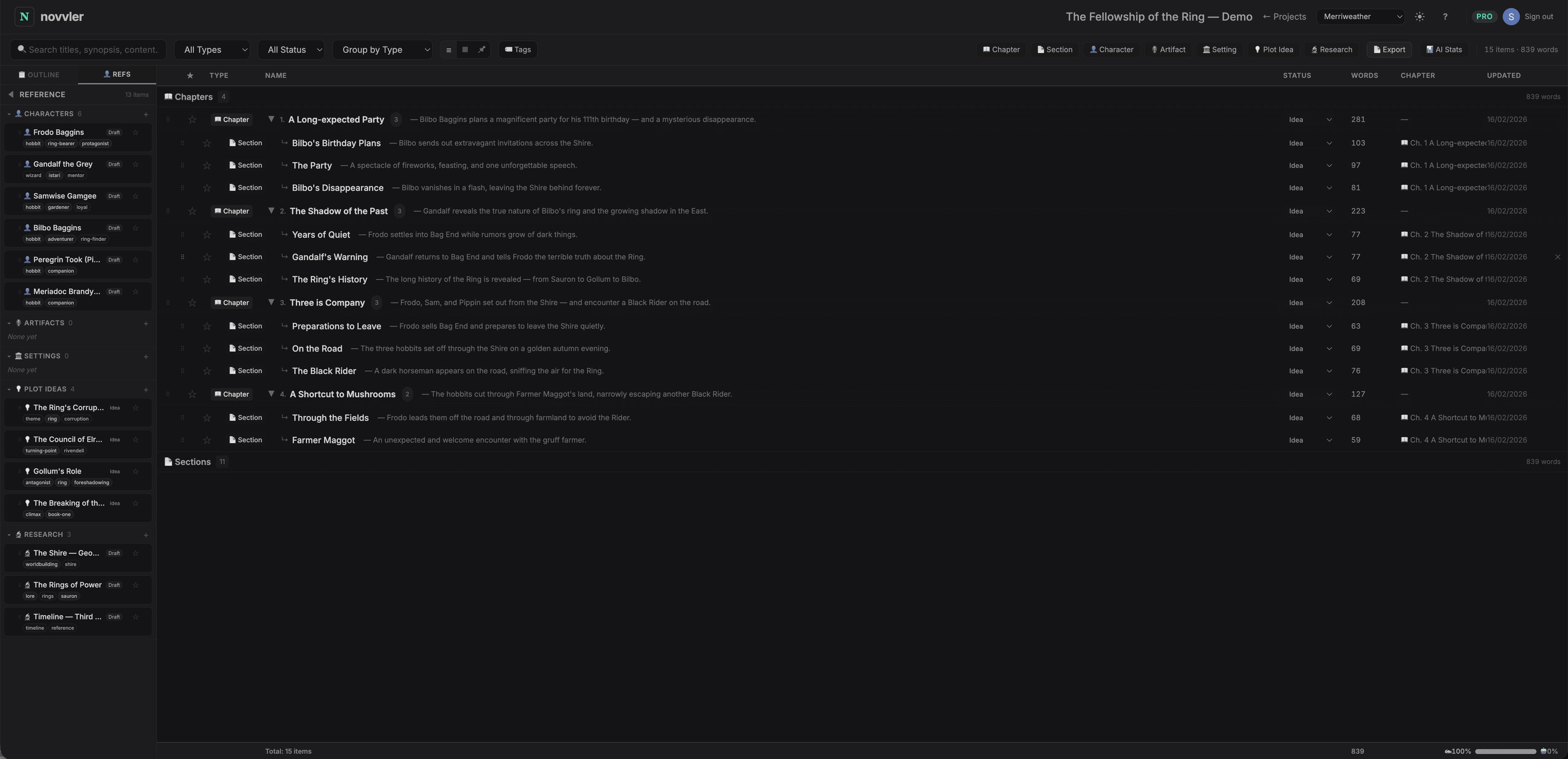Click the Export button
The height and width of the screenshot is (759, 1568).
(x=1389, y=49)
